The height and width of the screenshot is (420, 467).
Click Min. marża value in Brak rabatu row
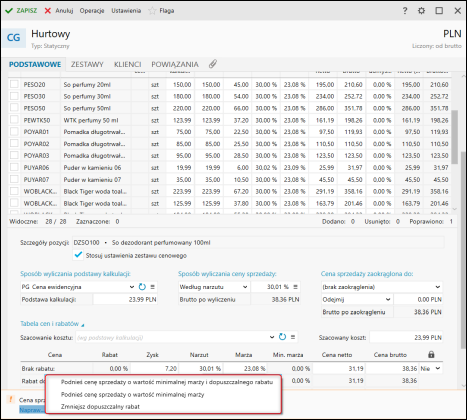290,368
